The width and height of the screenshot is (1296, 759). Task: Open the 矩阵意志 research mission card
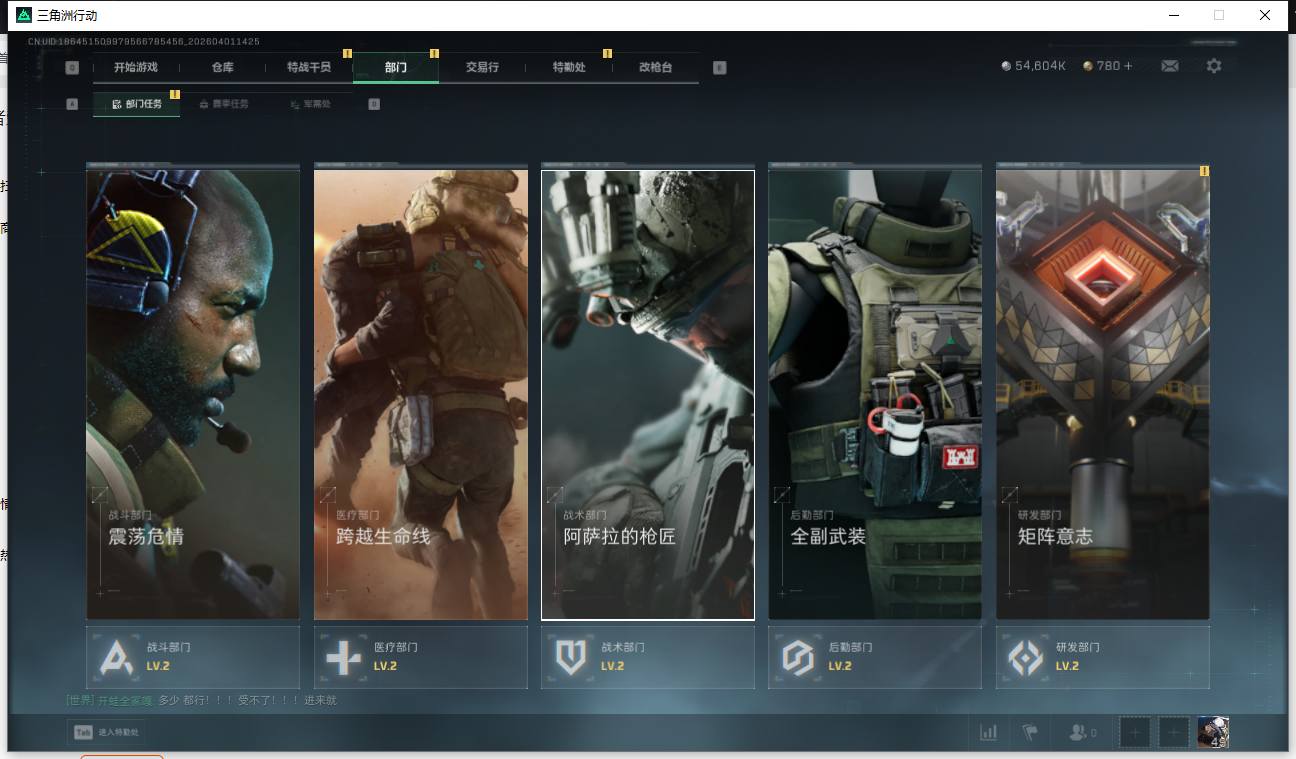(1102, 395)
